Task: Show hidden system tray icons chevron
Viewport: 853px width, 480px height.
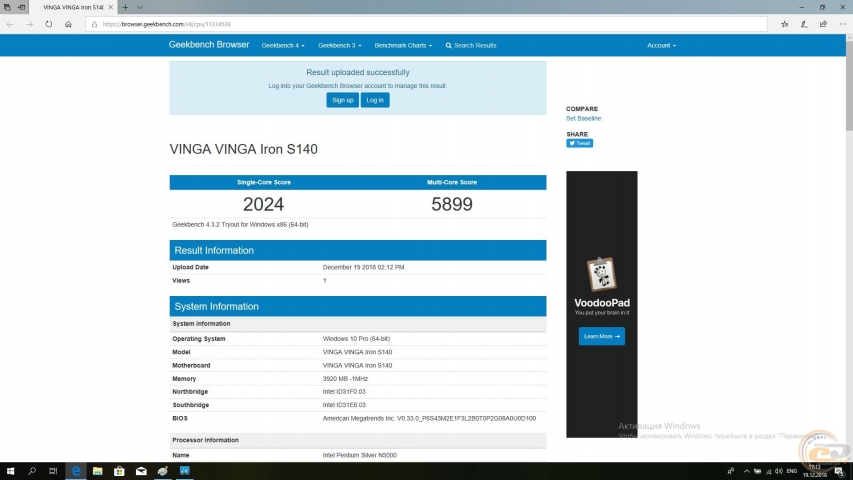Action: click(746, 471)
